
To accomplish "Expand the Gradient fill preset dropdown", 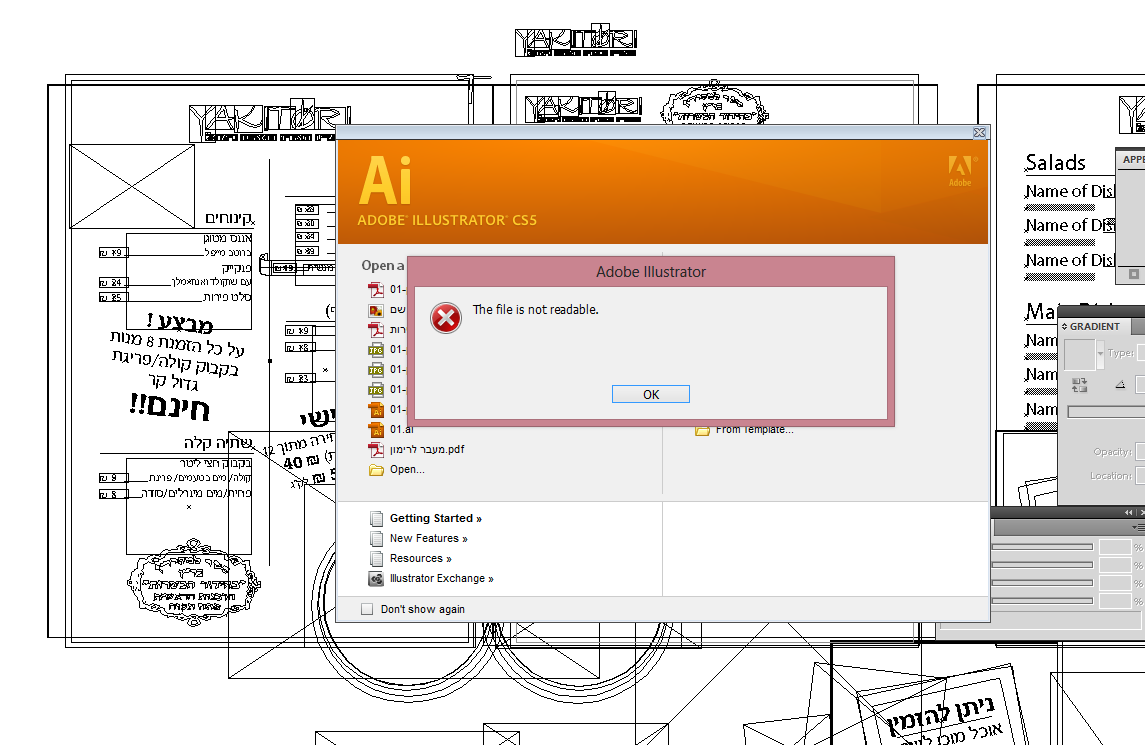I will pos(1100,354).
